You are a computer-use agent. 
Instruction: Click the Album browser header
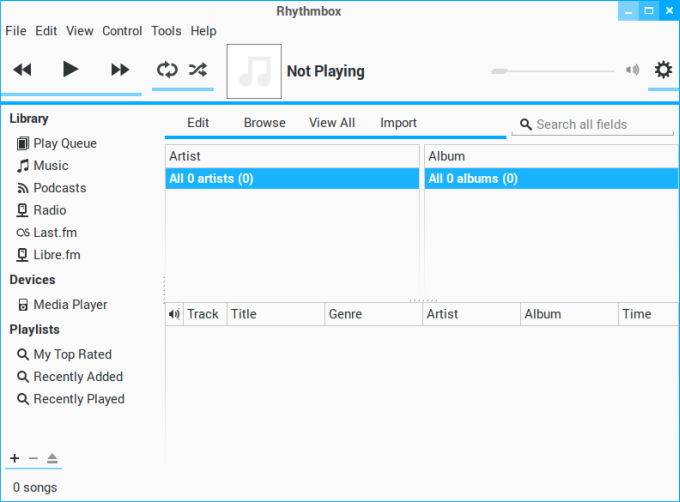coord(551,156)
